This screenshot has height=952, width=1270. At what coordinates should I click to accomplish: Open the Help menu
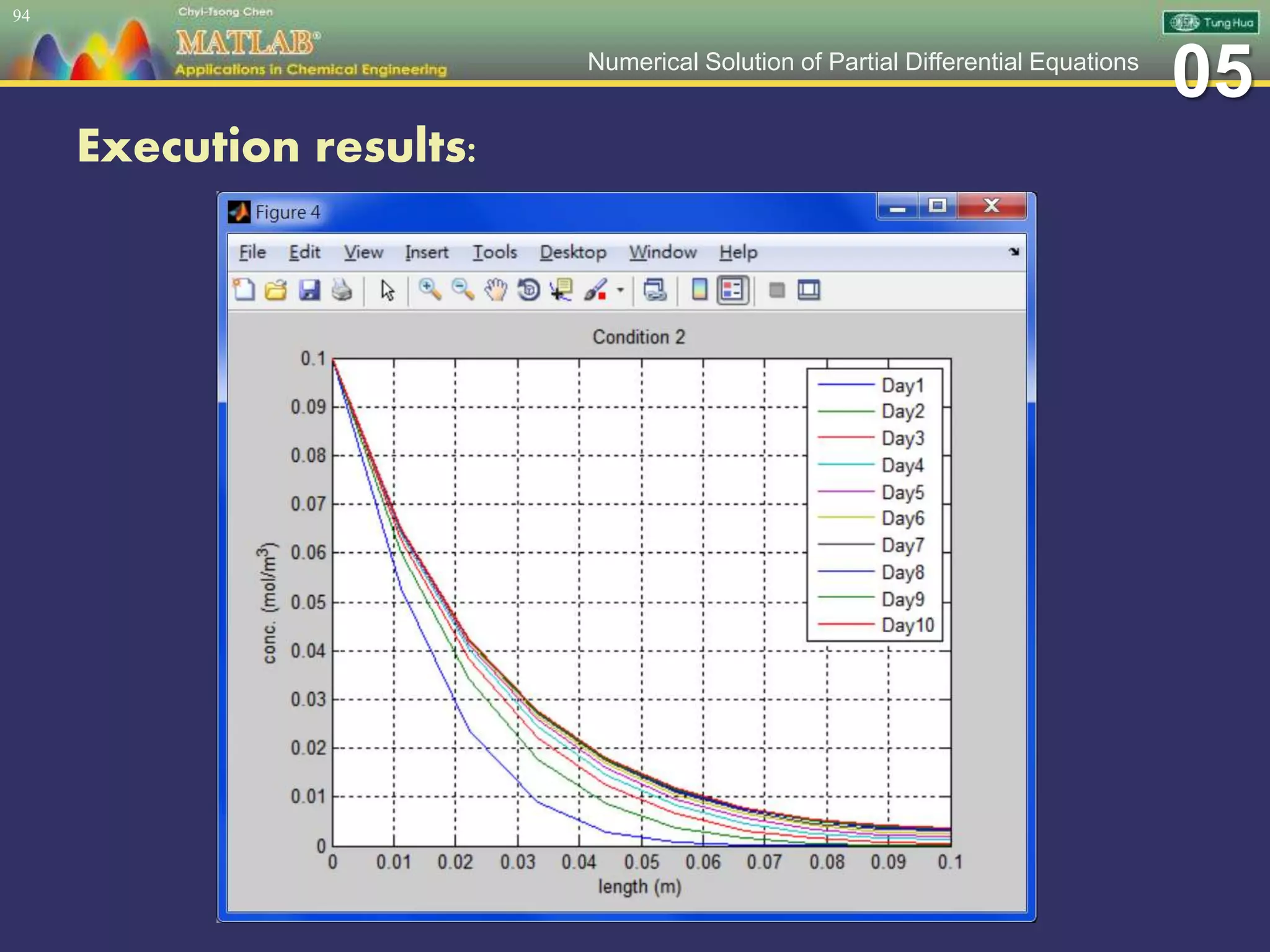point(739,252)
